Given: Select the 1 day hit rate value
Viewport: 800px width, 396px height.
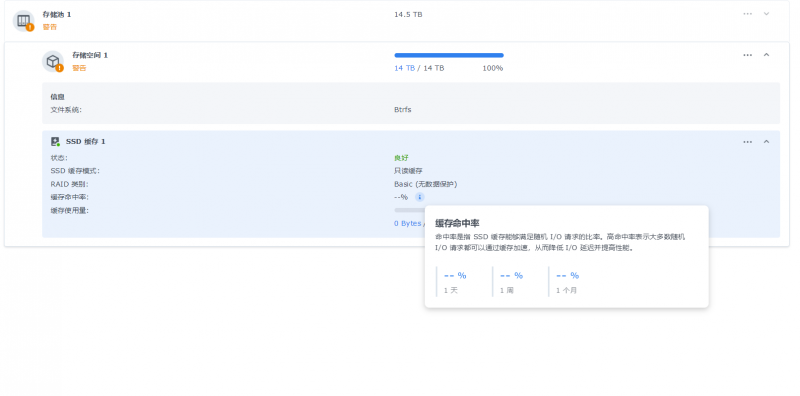Looking at the screenshot, I should [455, 276].
